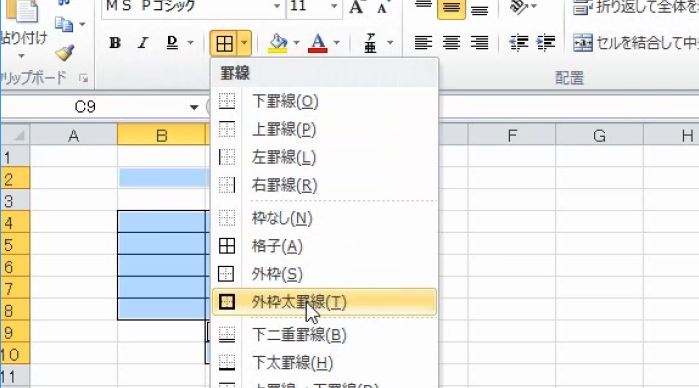This screenshot has width=699, height=388.
Task: Select row 9 header
Action: coord(15,332)
